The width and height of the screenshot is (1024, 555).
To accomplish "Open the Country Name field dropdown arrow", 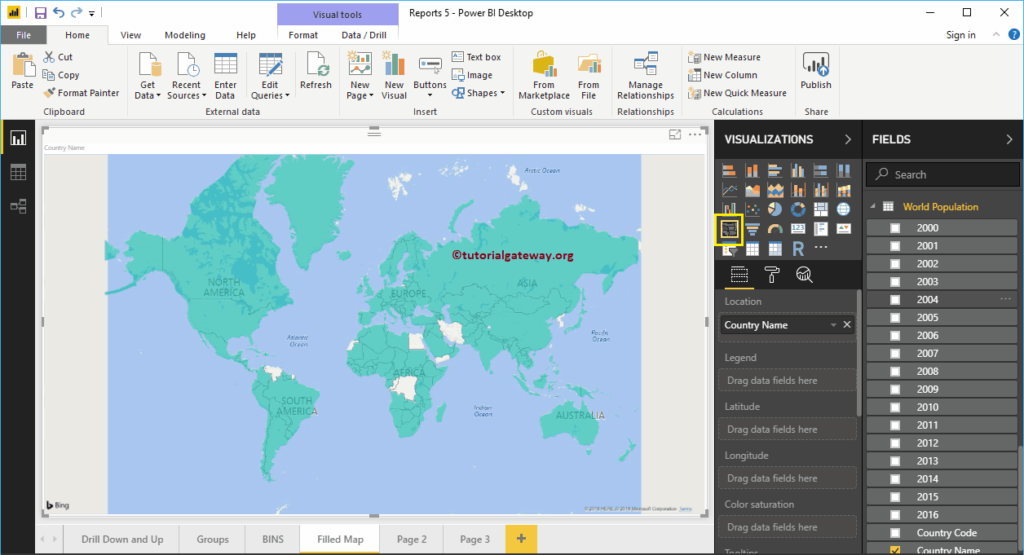I will (x=833, y=325).
